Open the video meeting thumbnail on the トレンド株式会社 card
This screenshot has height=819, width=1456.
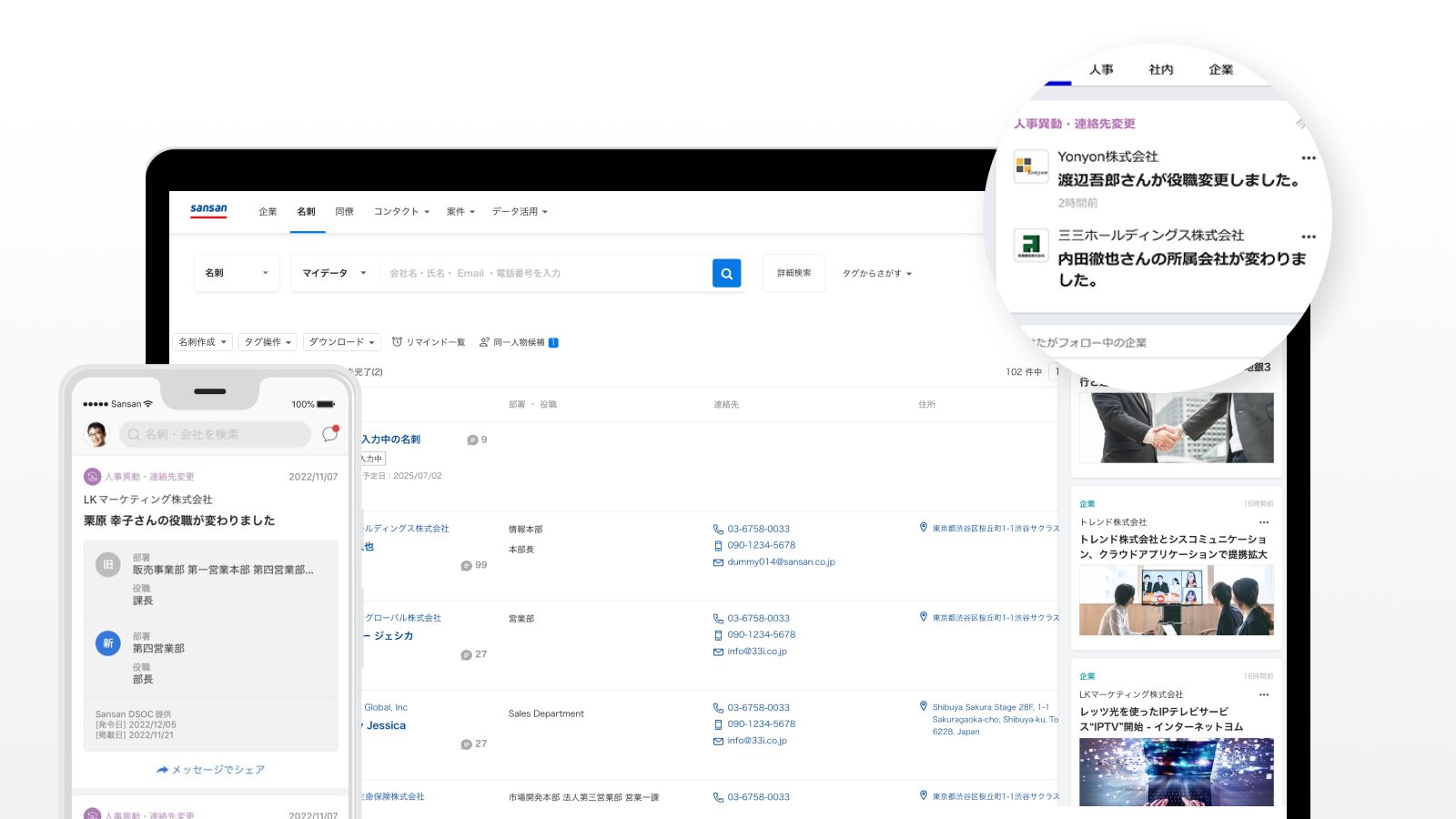coord(1177,601)
